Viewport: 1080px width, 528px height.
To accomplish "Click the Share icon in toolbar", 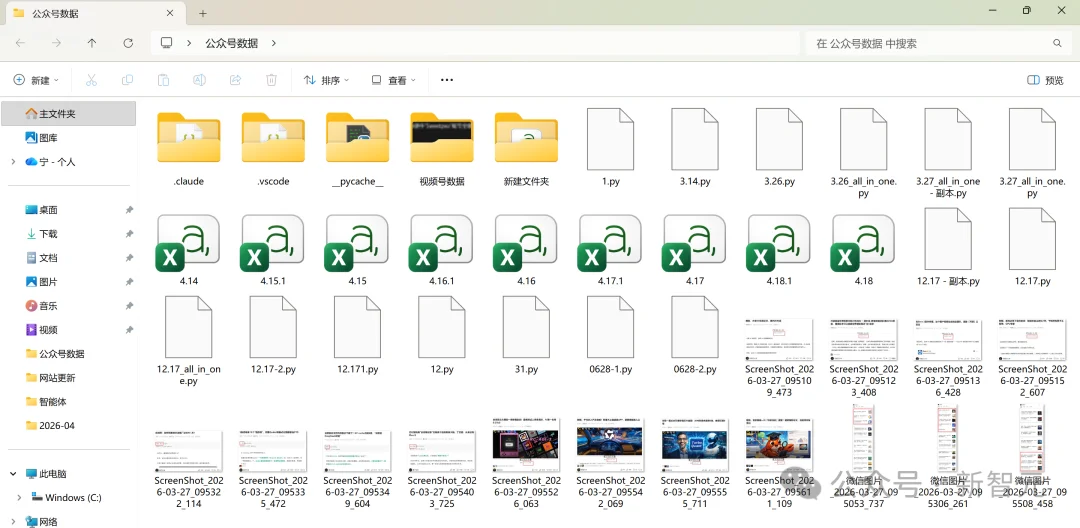I will [x=235, y=80].
